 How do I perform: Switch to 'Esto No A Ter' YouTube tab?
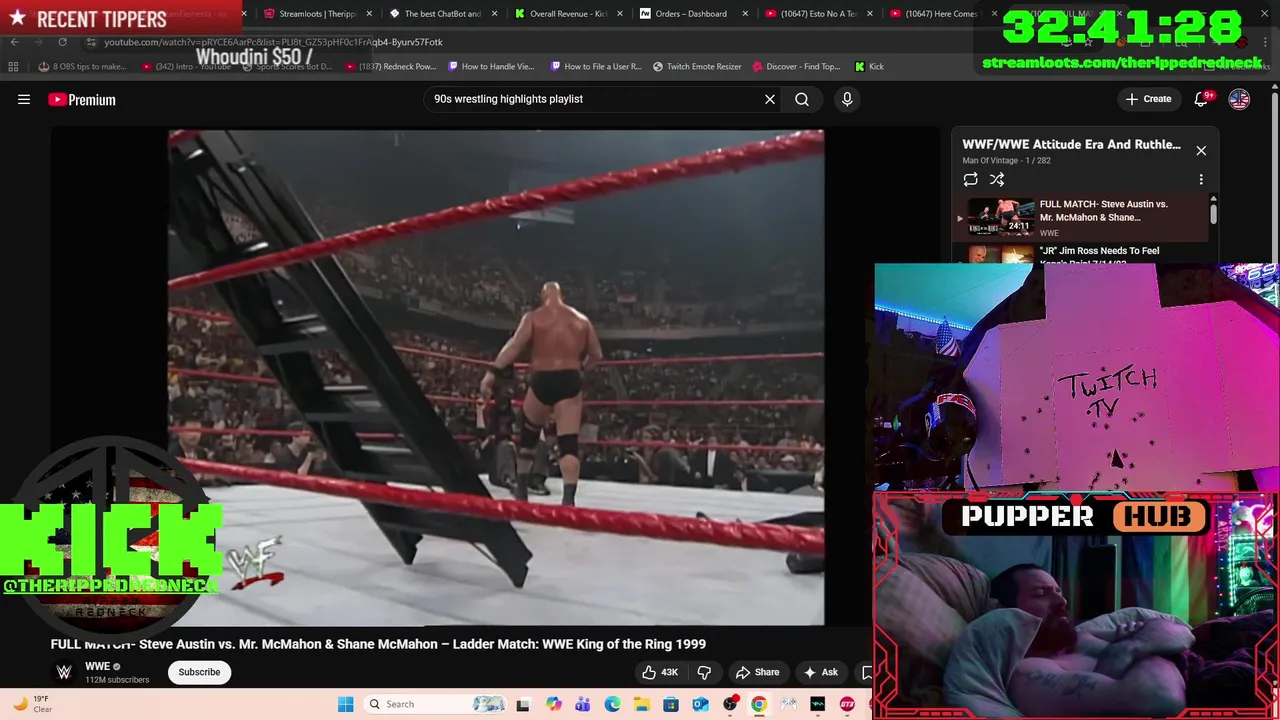coord(816,14)
